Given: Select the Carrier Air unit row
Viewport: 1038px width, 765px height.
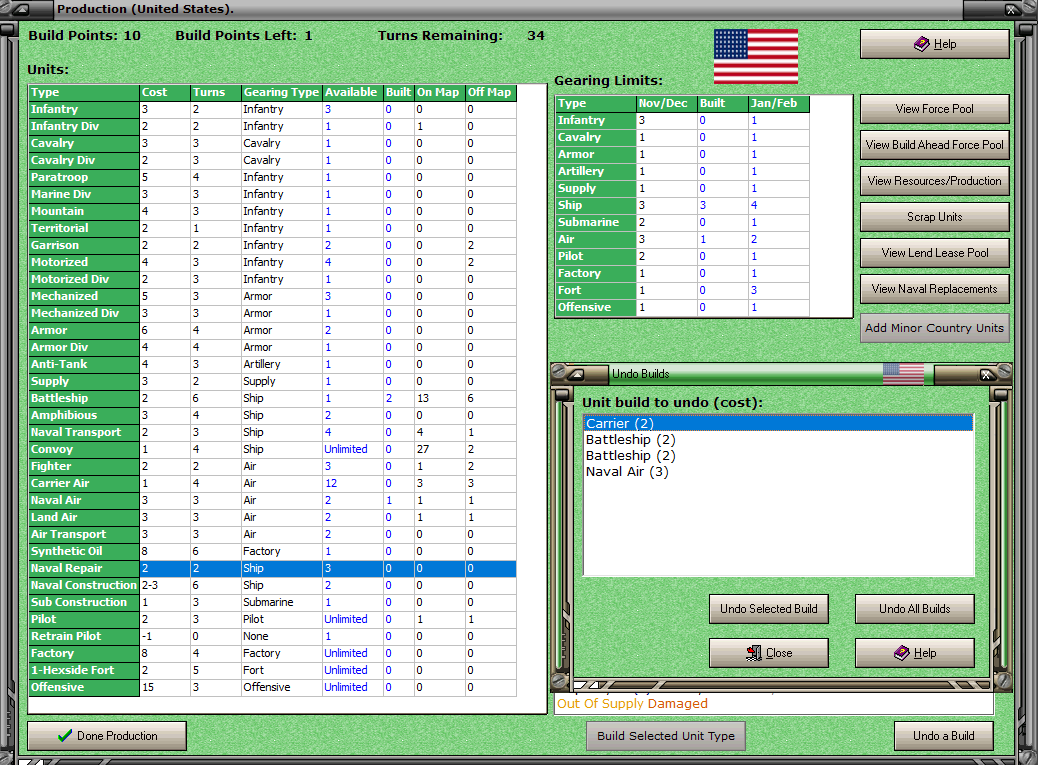Looking at the screenshot, I should pos(272,483).
